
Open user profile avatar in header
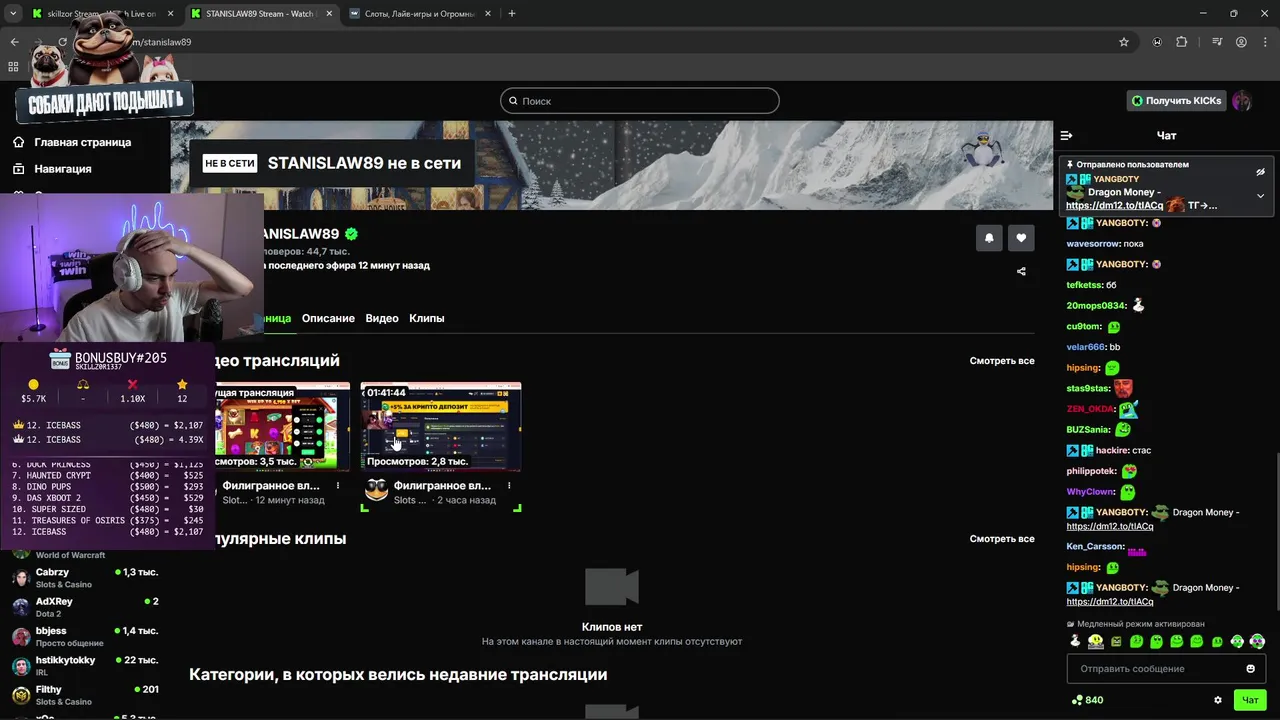point(1242,101)
